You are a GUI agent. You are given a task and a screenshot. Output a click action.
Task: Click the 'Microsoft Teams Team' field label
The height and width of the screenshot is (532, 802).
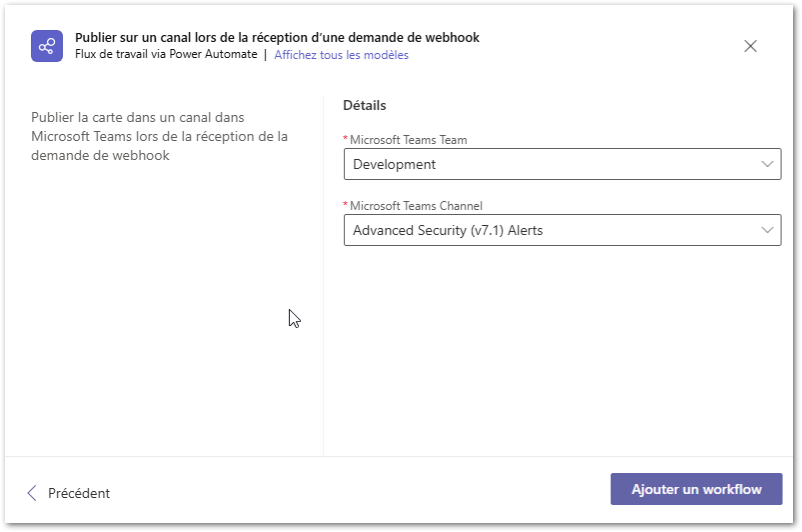[408, 140]
